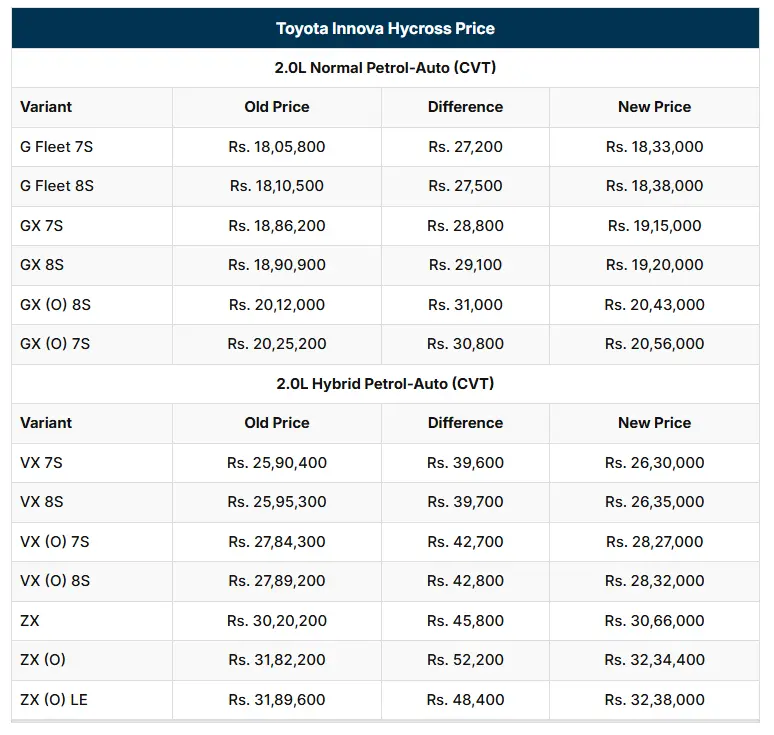
Task: Click the Old Price header in the Normal Petrol table
Action: pos(276,107)
